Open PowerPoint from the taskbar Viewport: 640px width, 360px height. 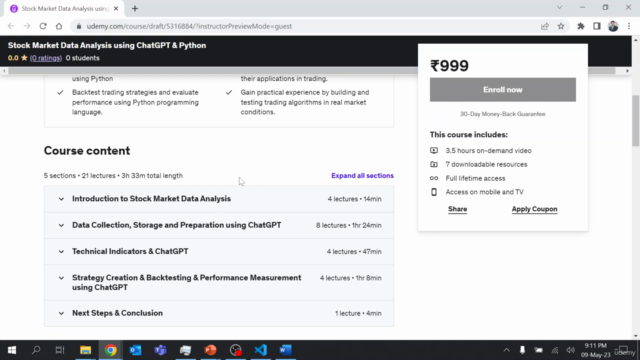[x=210, y=350]
